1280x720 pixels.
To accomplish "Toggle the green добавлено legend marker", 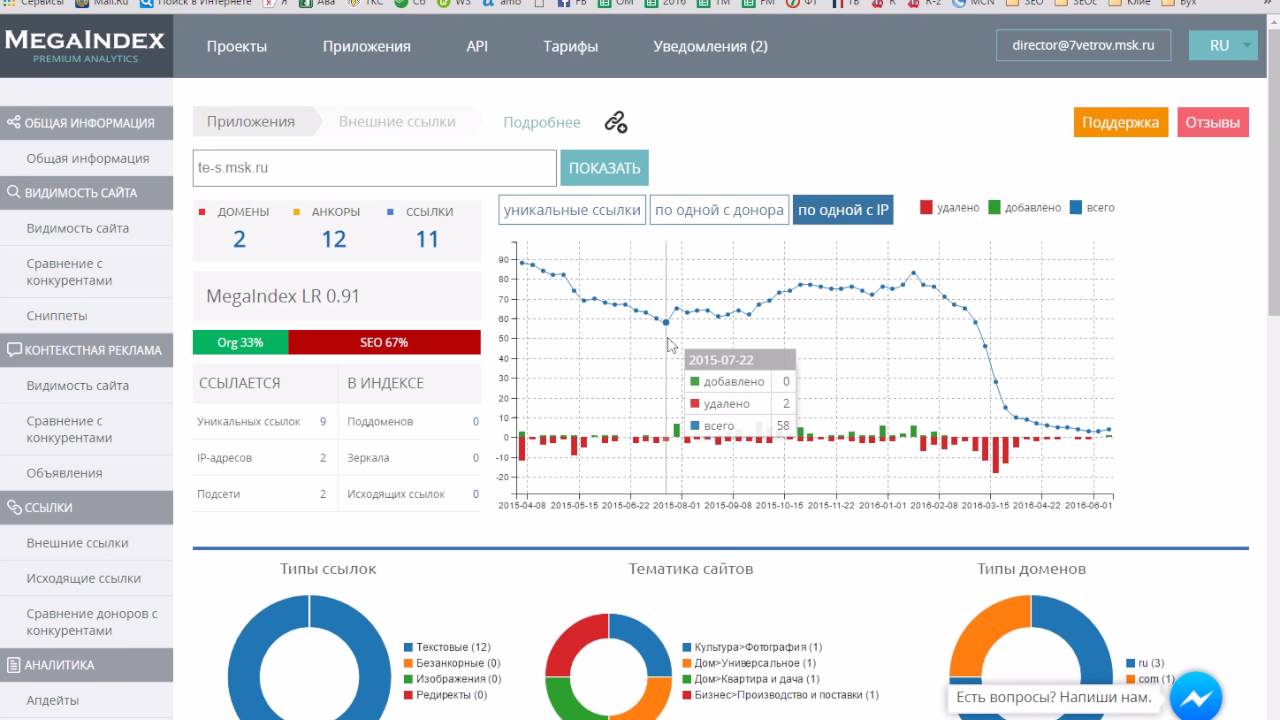I will pos(994,208).
